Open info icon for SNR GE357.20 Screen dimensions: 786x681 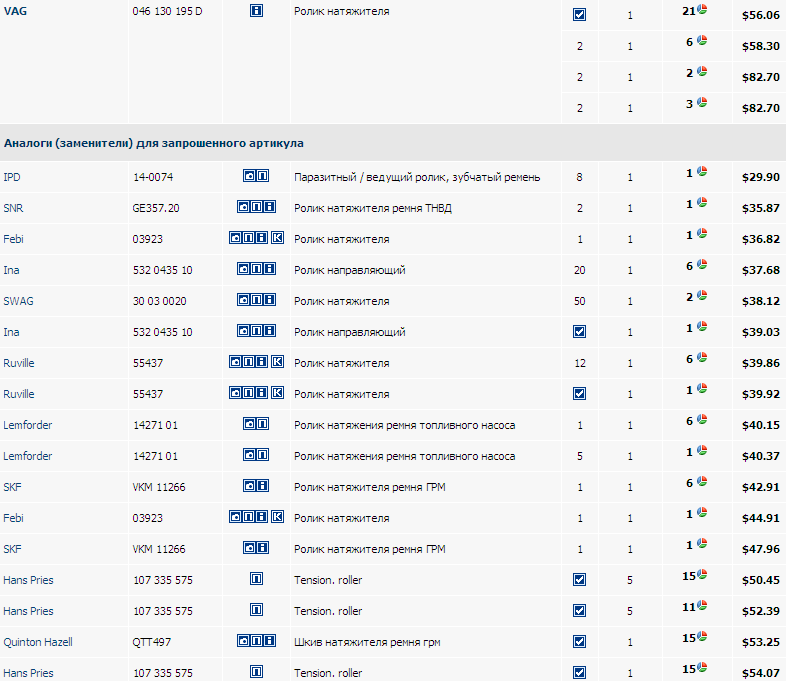[x=270, y=206]
